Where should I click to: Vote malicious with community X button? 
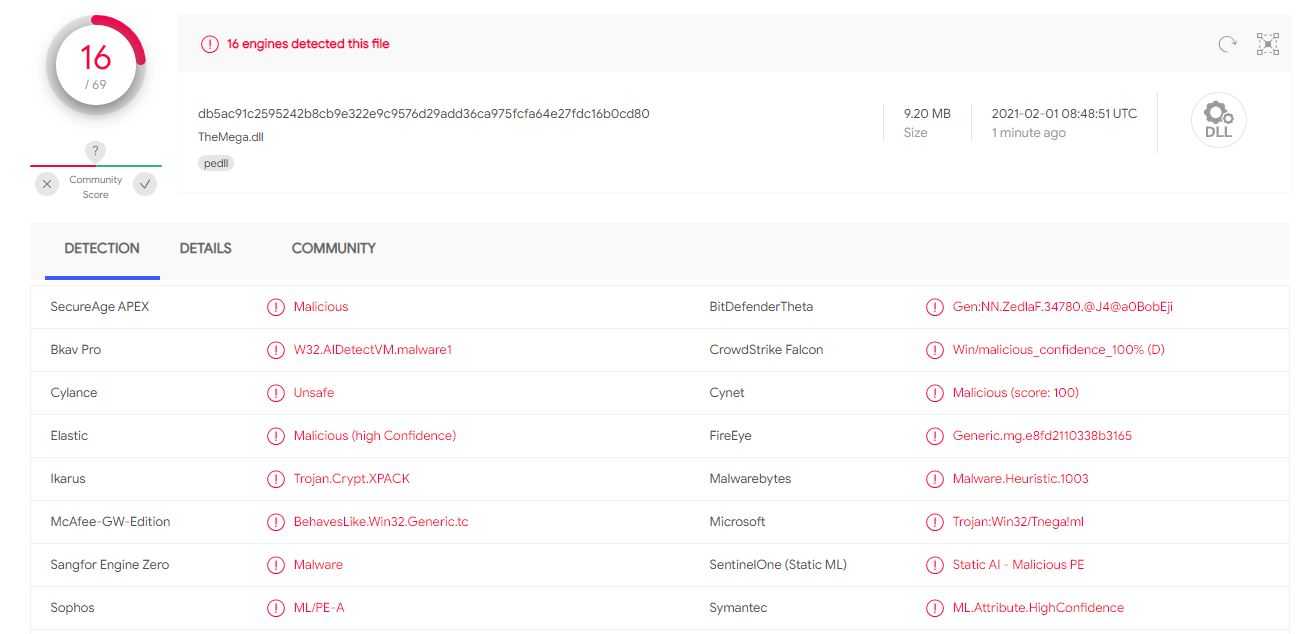pyautogui.click(x=47, y=184)
